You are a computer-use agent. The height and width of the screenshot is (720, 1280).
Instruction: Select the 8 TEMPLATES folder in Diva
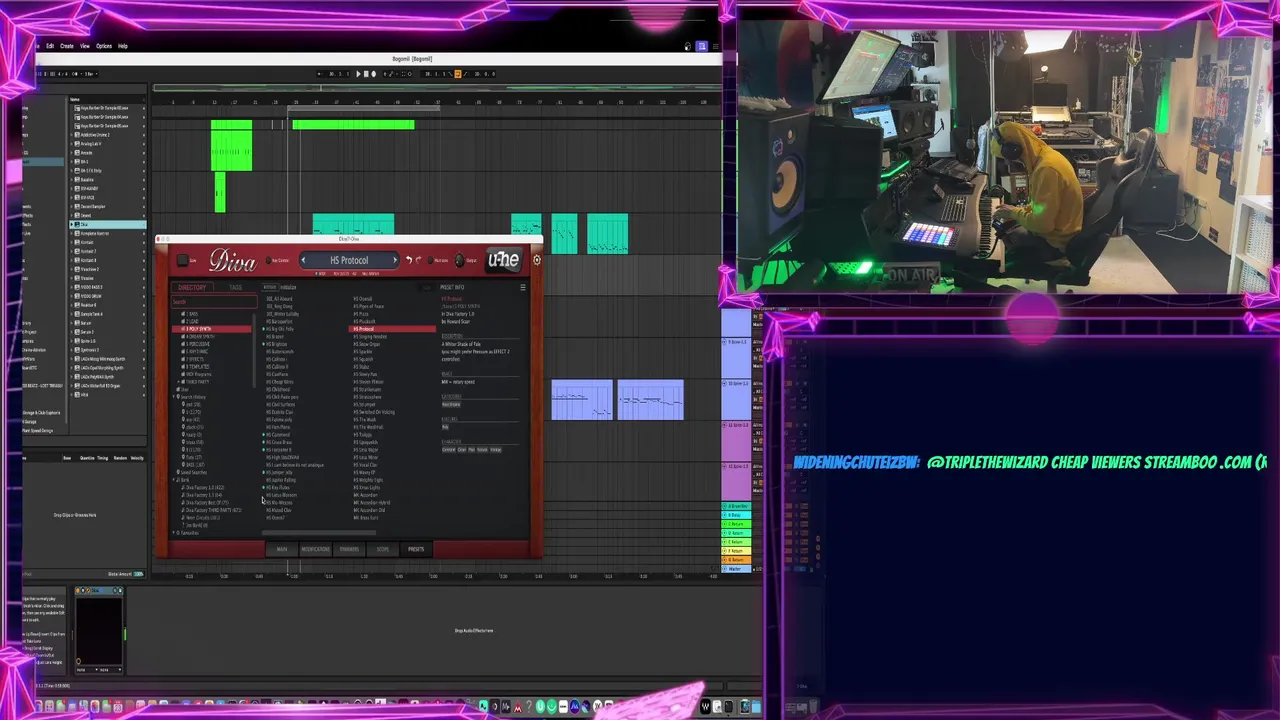coord(198,367)
